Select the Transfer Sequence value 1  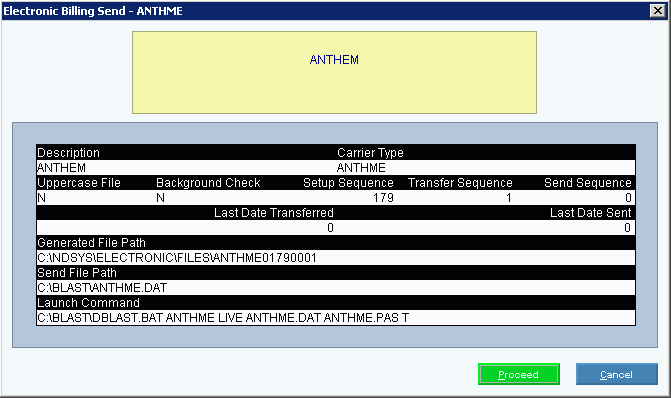pos(509,198)
